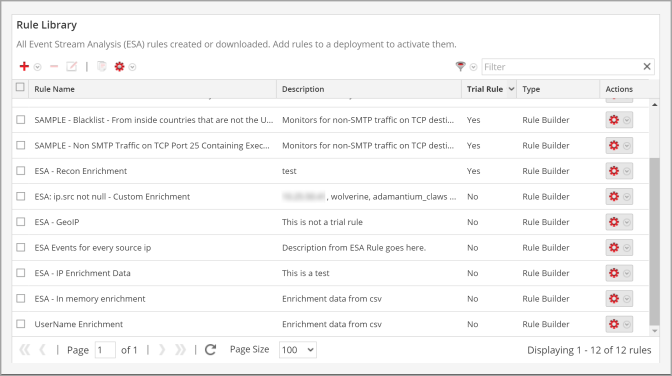Click gear action for SAMPLE - Blacklist rule

(614, 120)
